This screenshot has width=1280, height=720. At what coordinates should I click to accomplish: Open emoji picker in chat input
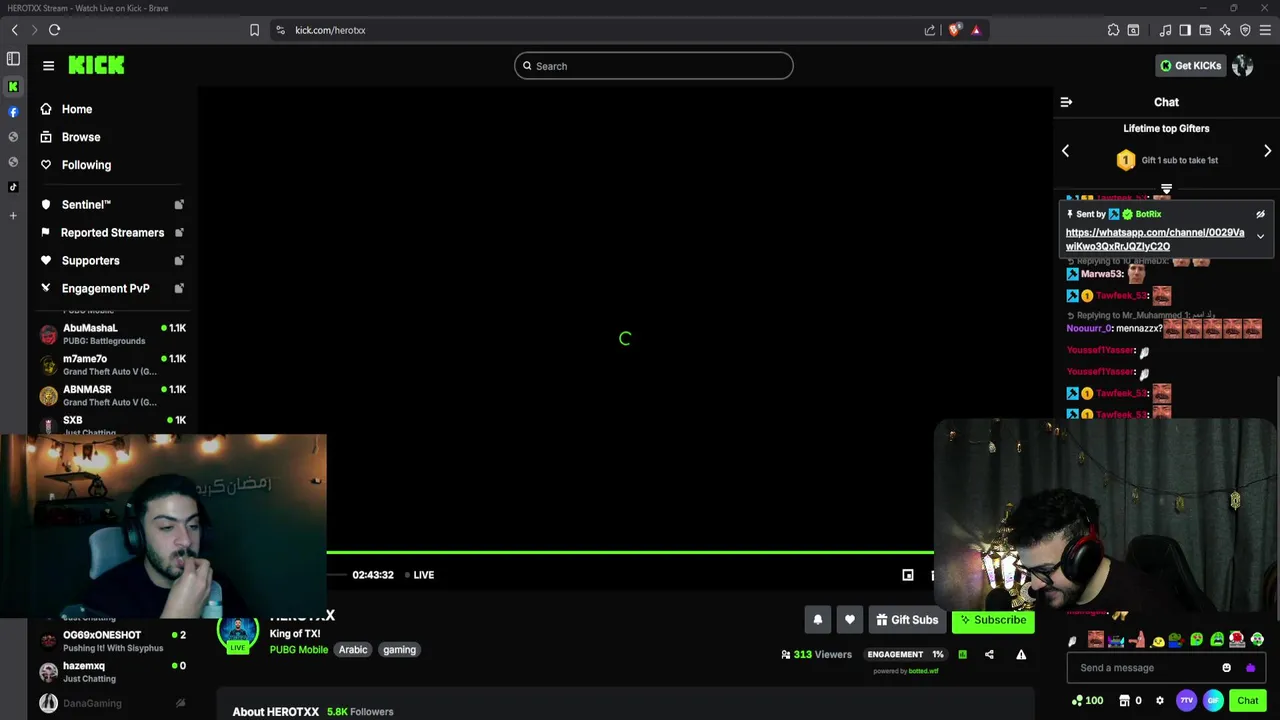[x=1227, y=668]
